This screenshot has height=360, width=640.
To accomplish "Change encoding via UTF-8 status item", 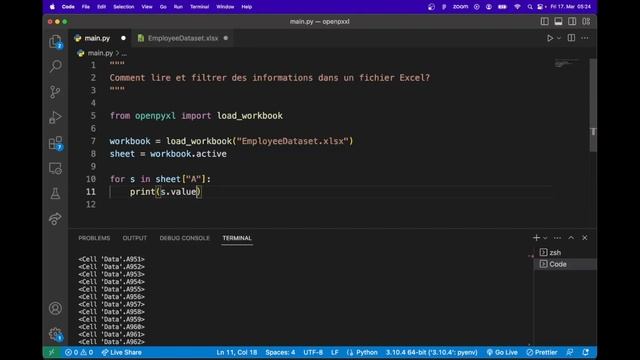I will [x=313, y=352].
